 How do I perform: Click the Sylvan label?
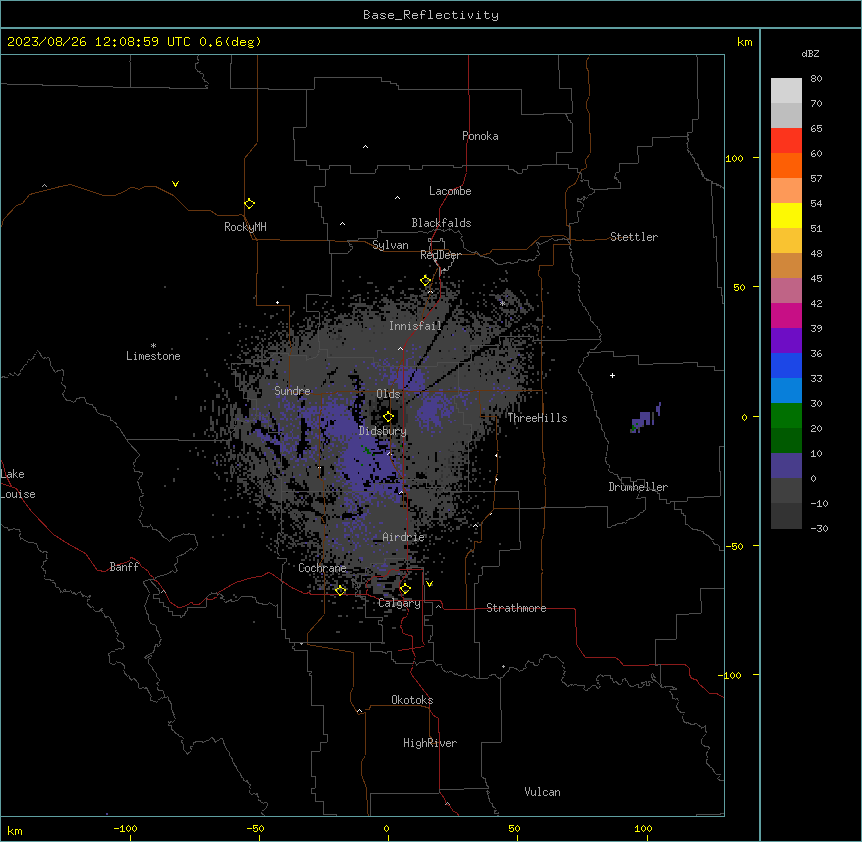[390, 245]
